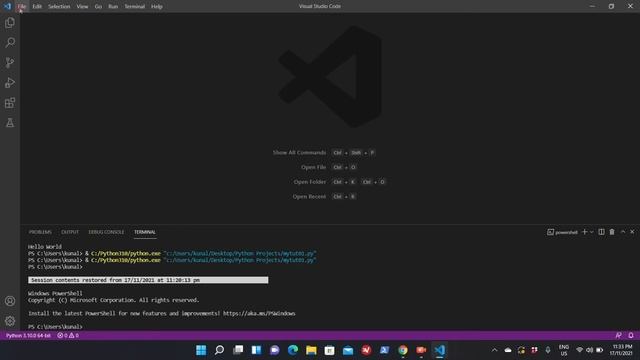The image size is (640, 360).
Task: Create a new terminal with plus icon
Action: click(x=584, y=232)
